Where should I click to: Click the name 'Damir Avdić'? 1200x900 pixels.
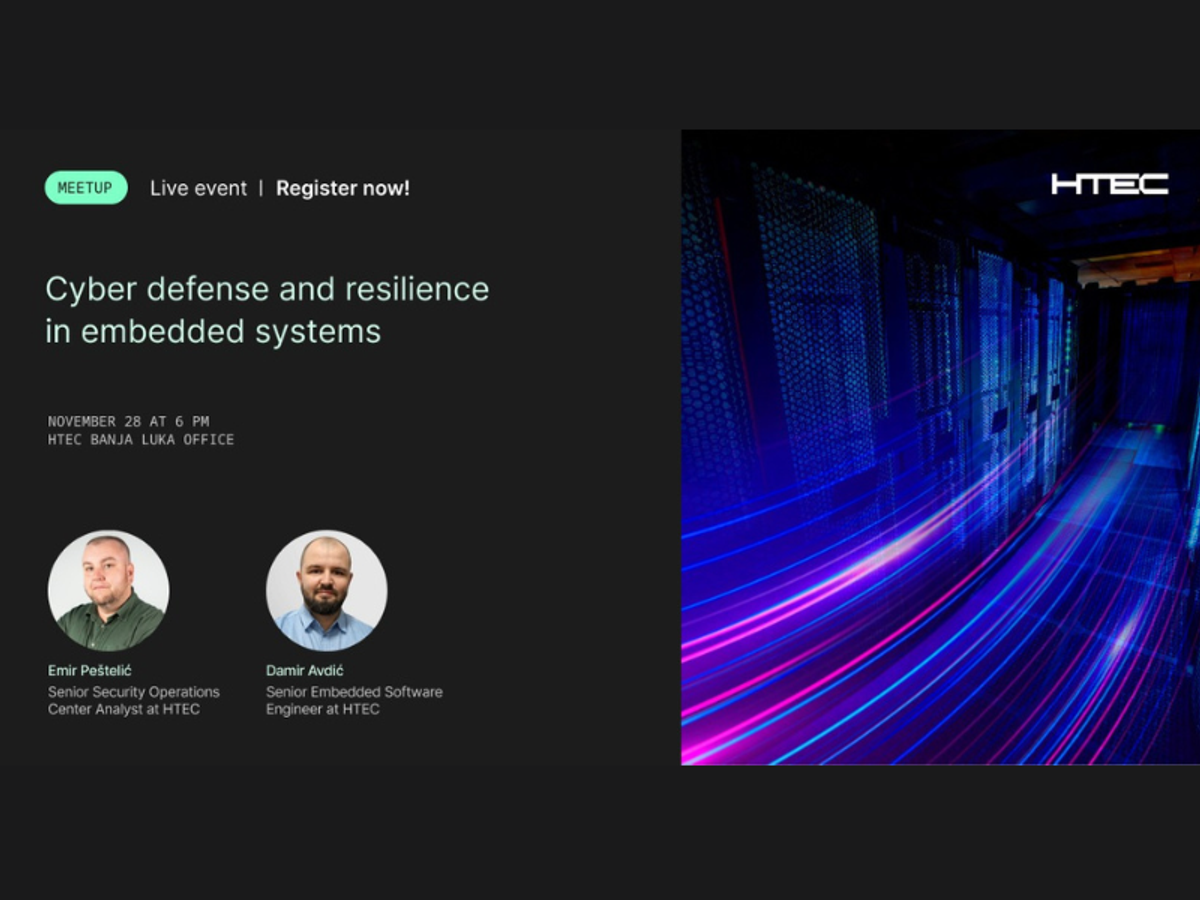pos(304,670)
